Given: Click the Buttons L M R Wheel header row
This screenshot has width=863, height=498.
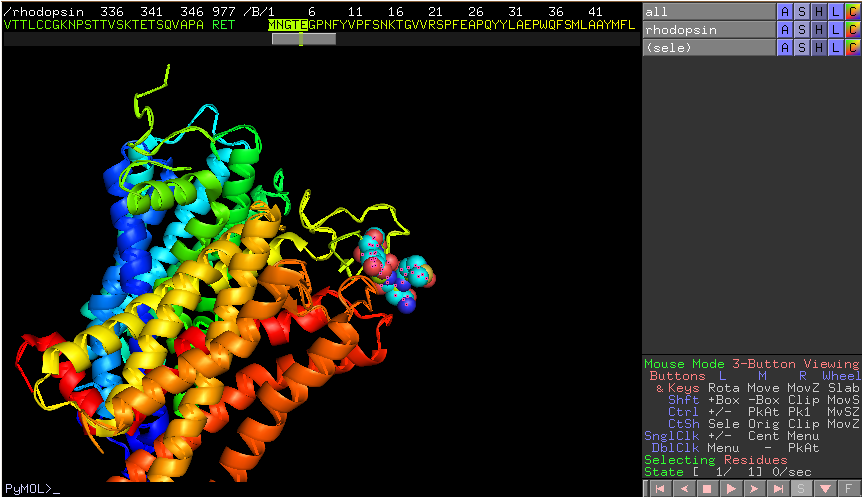Looking at the screenshot, I should click(x=754, y=376).
